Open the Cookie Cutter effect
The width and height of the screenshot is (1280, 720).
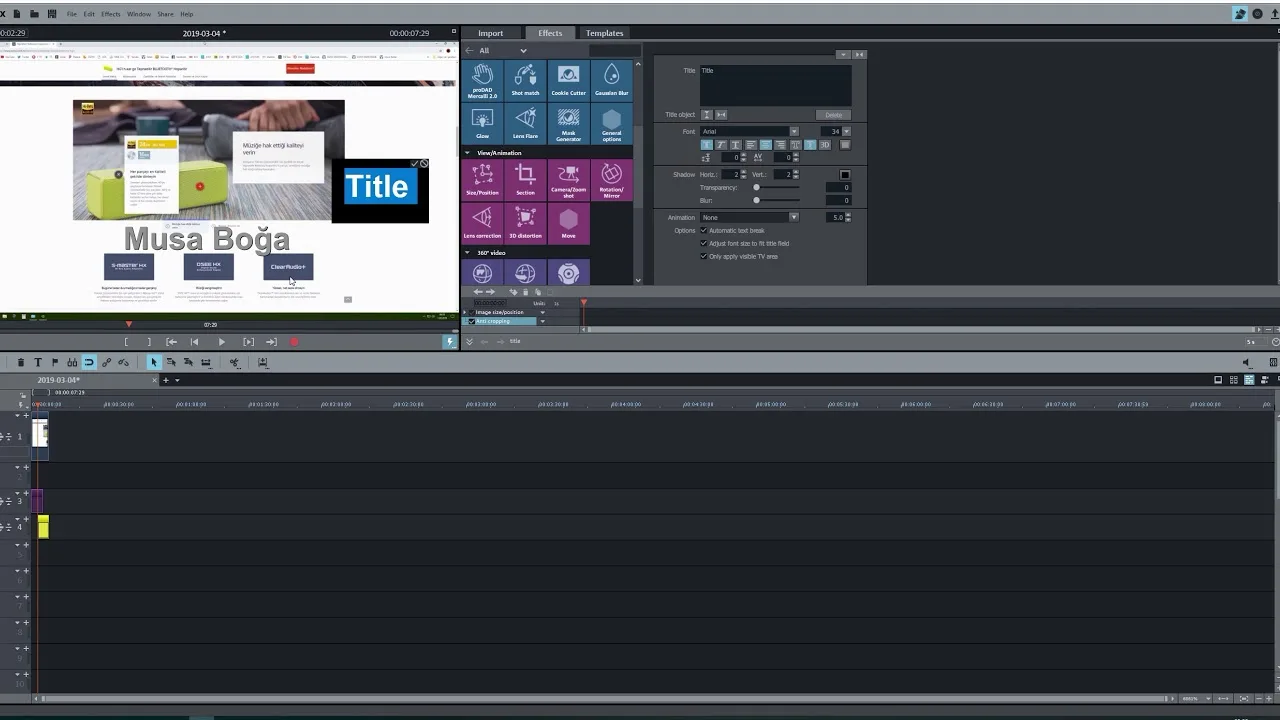568,80
